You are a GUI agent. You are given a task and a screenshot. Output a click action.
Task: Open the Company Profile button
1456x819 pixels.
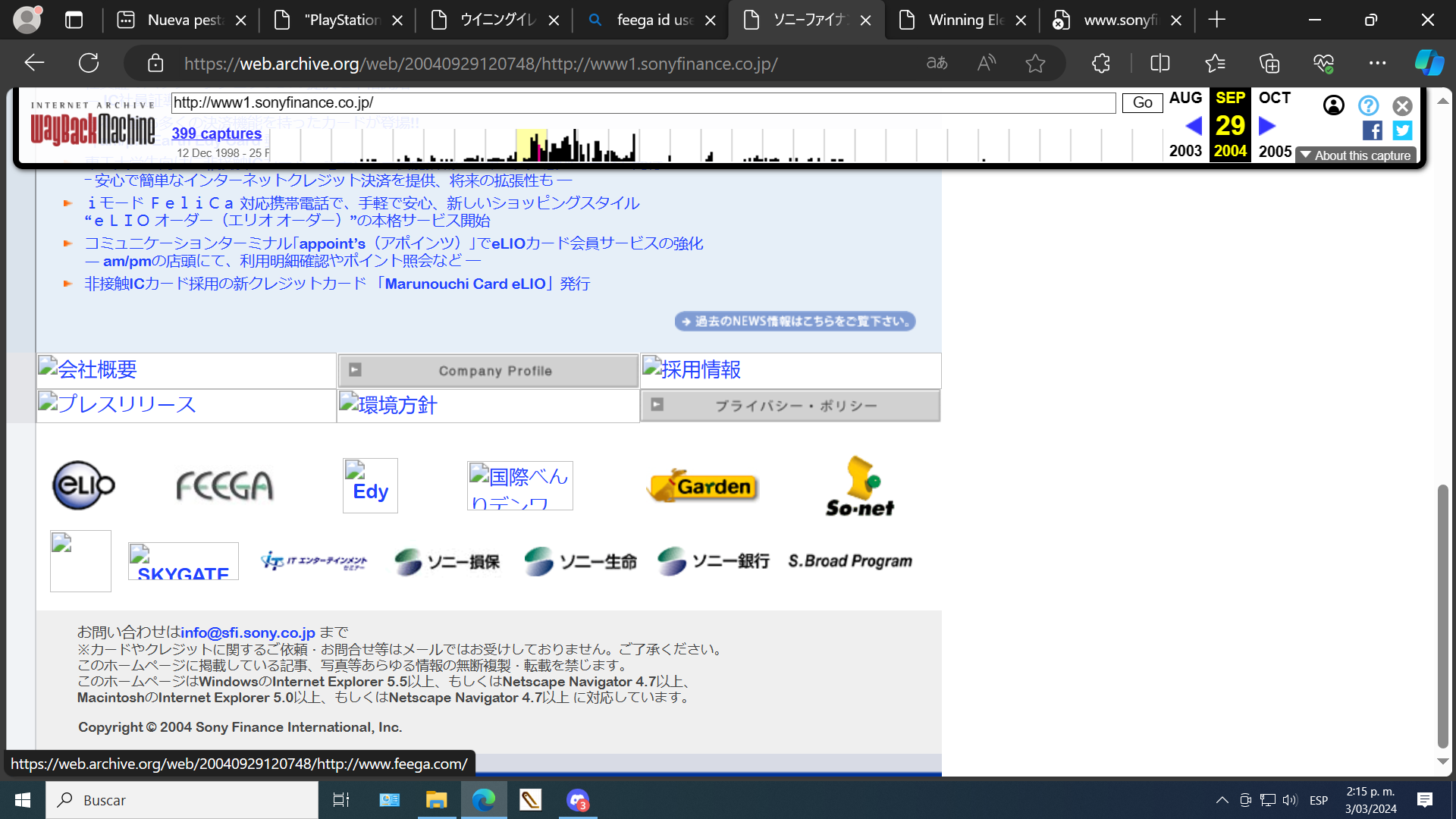488,371
